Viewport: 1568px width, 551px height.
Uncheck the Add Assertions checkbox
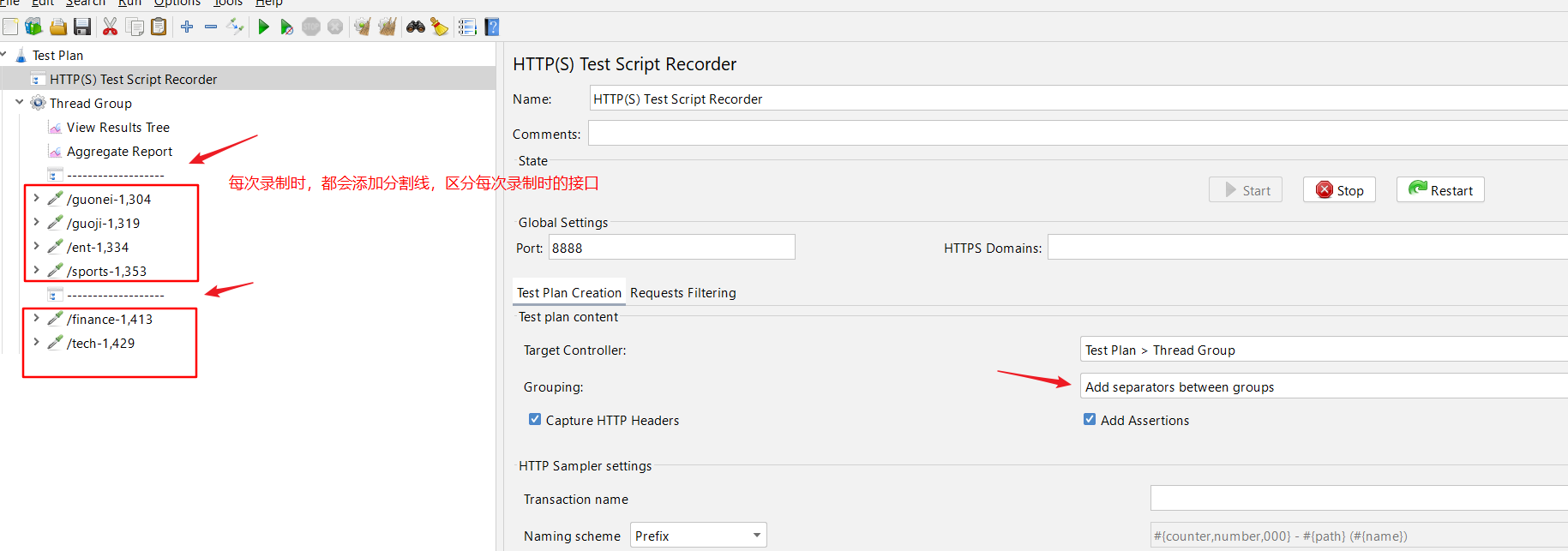[1090, 420]
